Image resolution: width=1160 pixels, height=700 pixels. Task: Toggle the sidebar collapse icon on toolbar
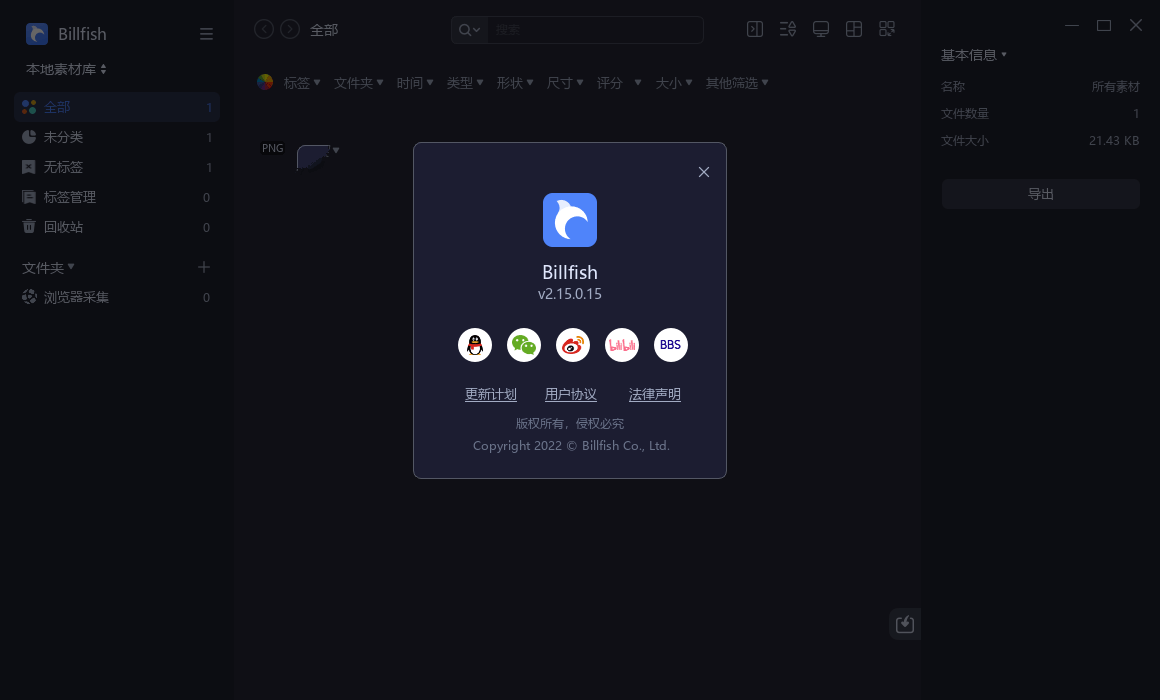(x=755, y=29)
